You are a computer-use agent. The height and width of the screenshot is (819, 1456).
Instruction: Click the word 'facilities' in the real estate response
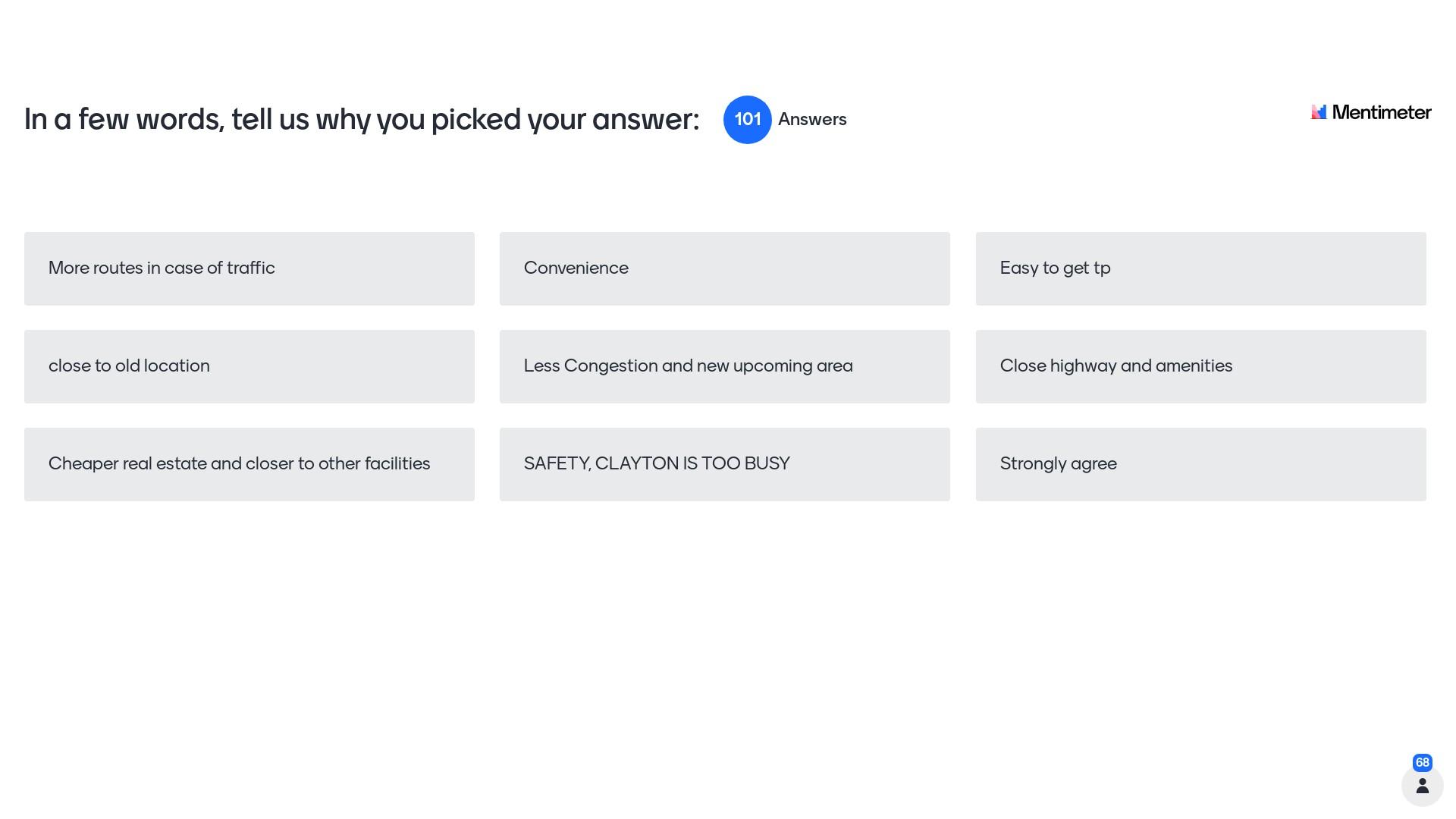397,463
